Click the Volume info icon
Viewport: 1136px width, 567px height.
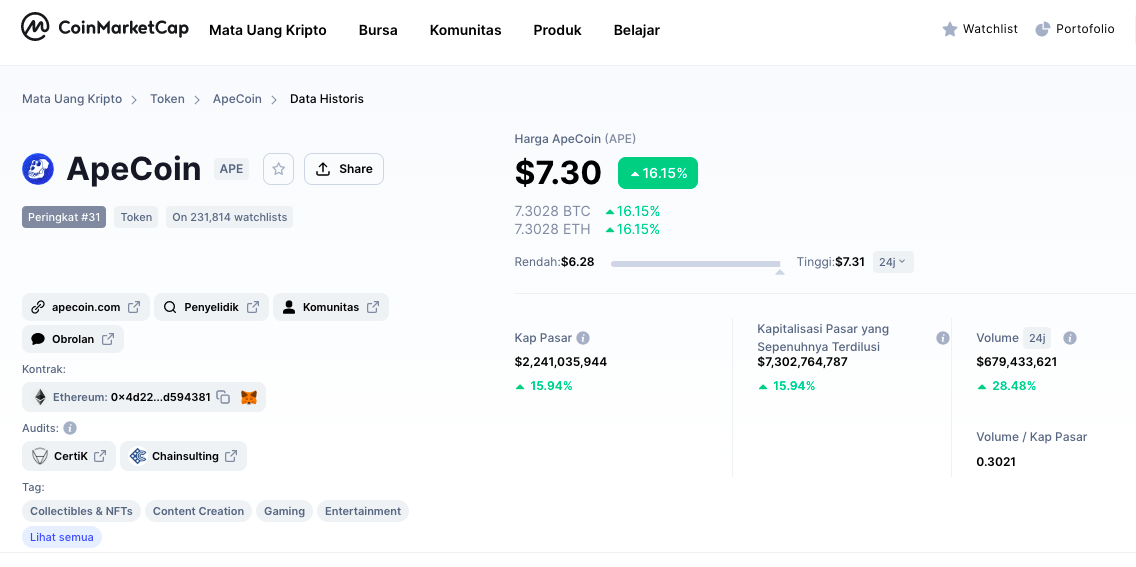coord(1070,338)
